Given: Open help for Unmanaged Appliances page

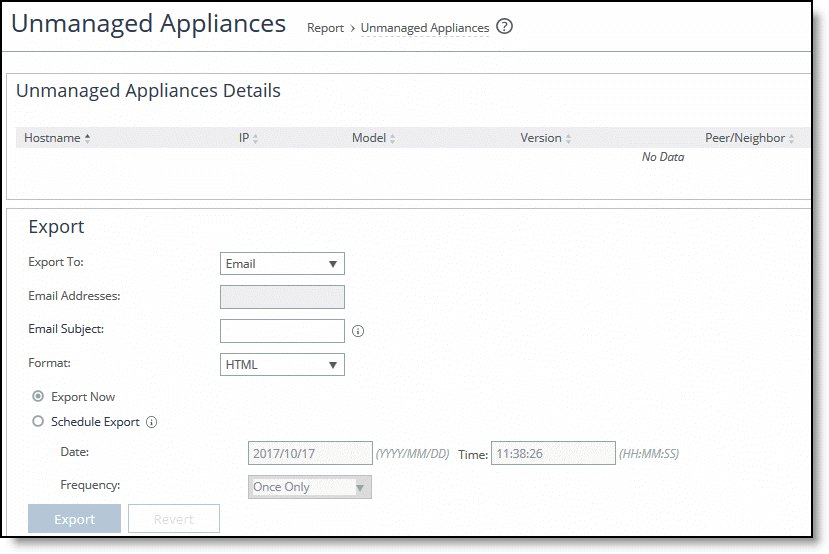Looking at the screenshot, I should coord(504,26).
